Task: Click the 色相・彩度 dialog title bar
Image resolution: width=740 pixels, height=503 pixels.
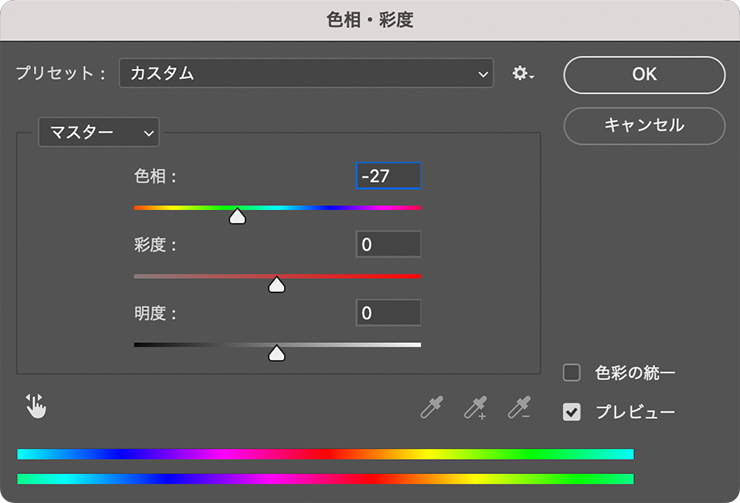Action: click(x=370, y=19)
